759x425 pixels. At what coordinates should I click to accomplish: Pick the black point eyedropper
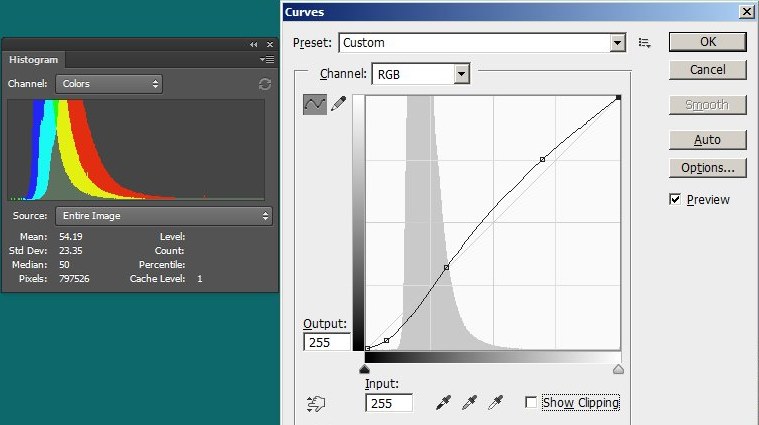point(444,403)
